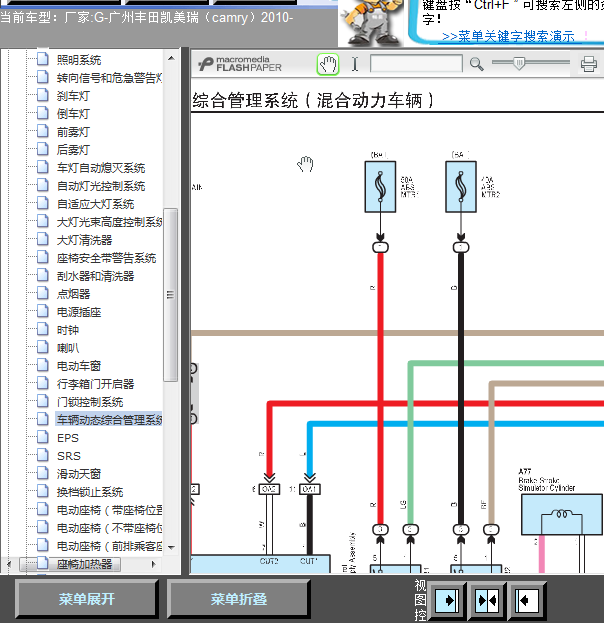The image size is (604, 623).
Task: Open 电动座椅（带座椅位置 tree item
Action: pyautogui.click(x=109, y=510)
